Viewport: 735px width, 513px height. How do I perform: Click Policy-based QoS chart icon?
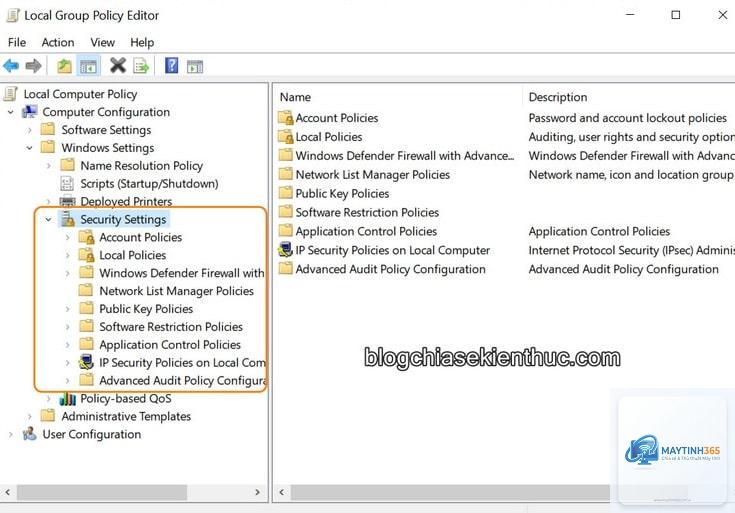(68, 399)
